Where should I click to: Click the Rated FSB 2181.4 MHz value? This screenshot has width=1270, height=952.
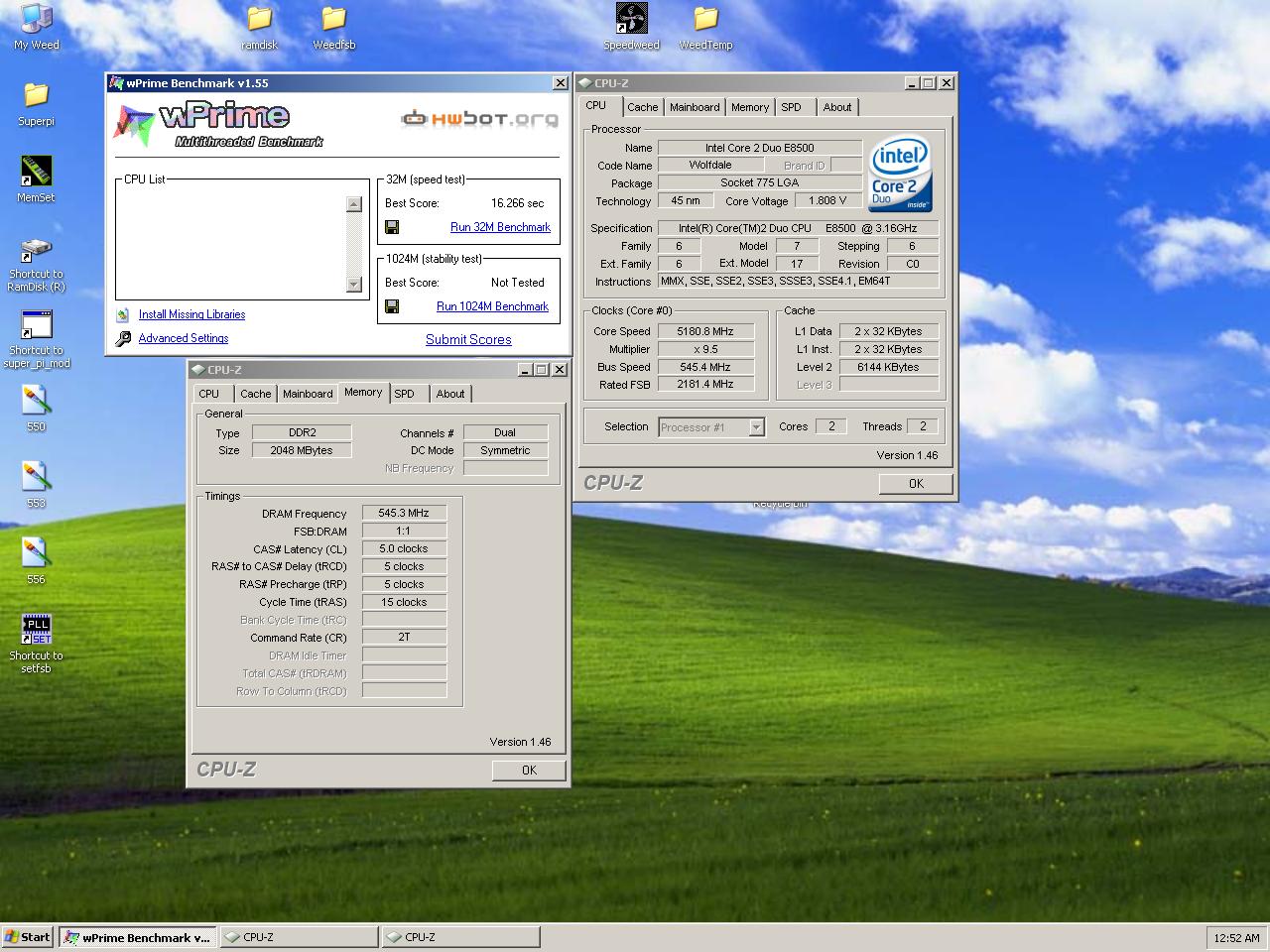click(x=705, y=384)
